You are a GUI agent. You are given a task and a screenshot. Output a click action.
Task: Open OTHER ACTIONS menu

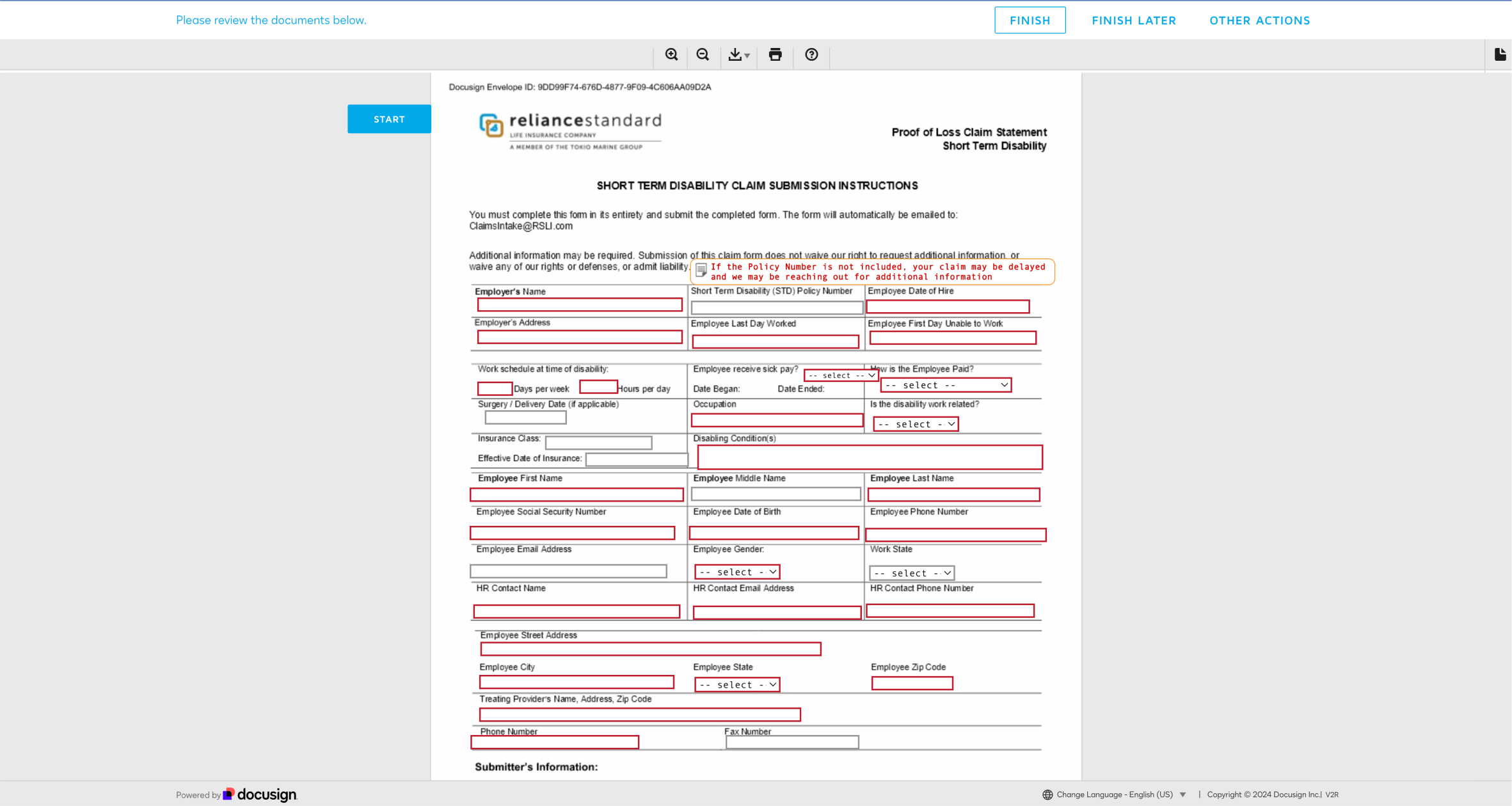tap(1259, 20)
